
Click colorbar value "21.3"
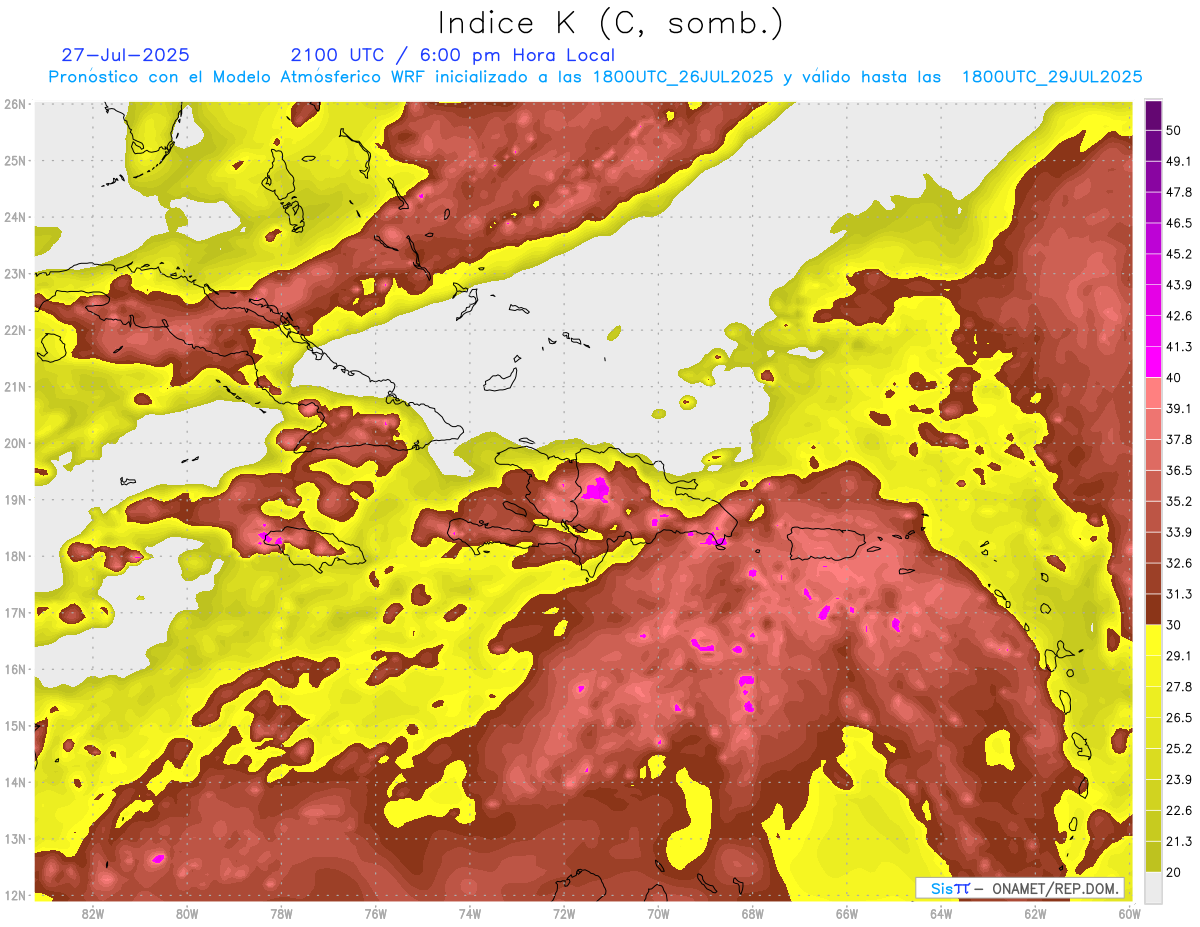1179,841
